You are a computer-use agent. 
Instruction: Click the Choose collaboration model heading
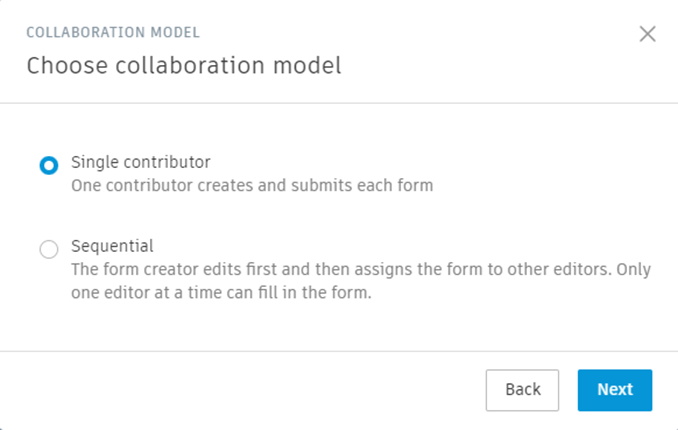184,67
